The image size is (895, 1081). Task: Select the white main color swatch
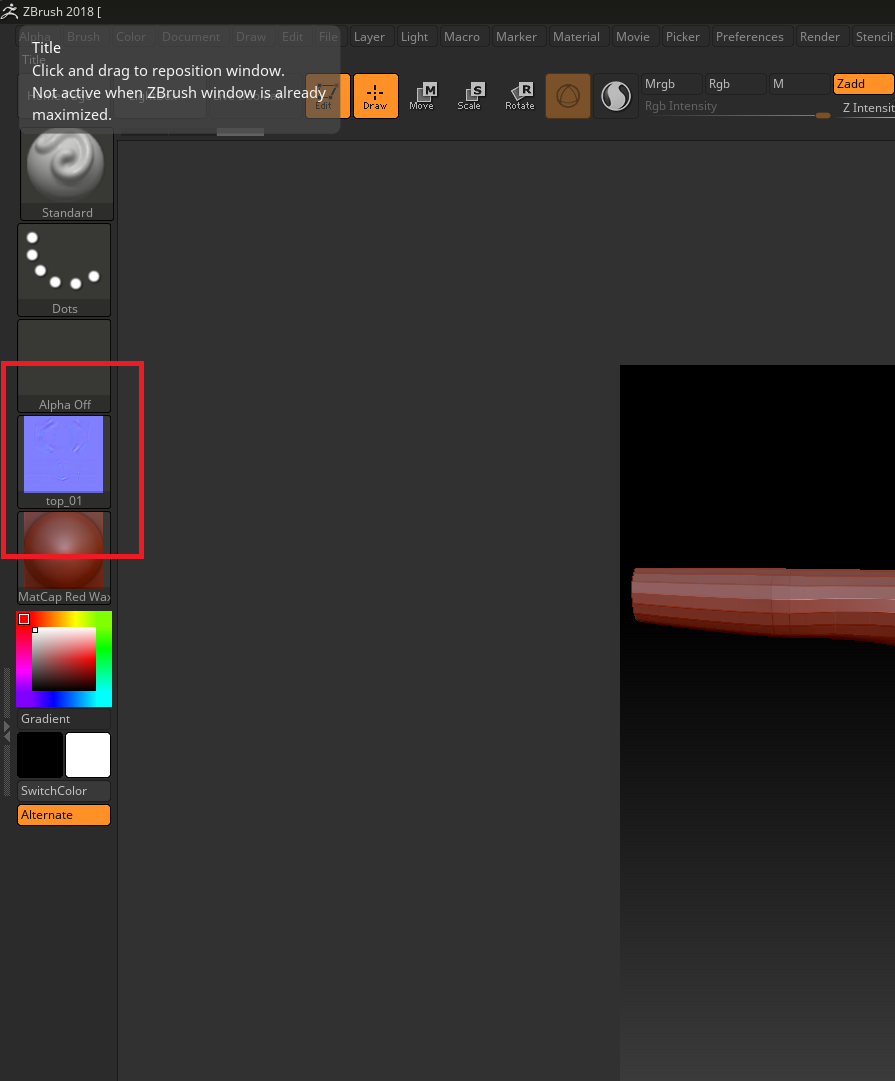pos(88,755)
